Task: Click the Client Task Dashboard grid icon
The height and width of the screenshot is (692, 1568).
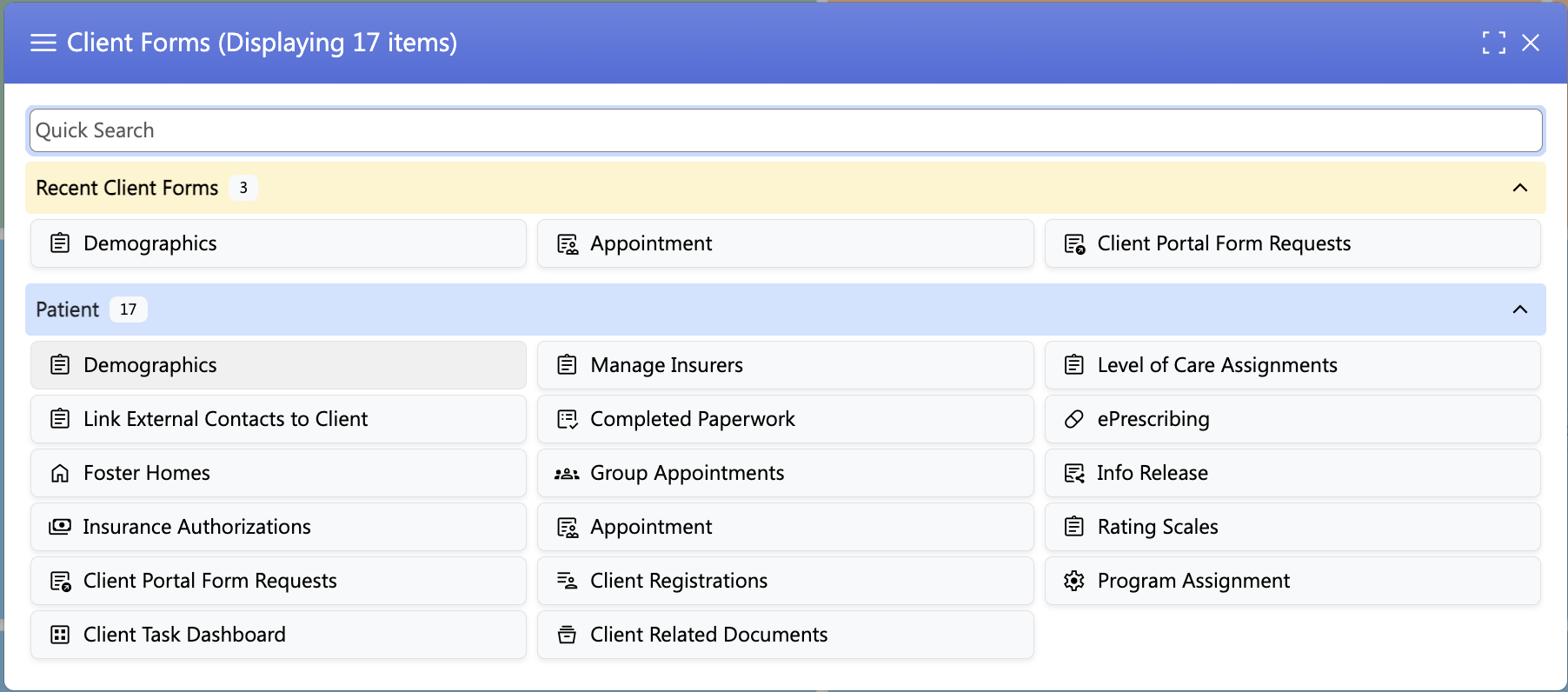Action: (x=60, y=635)
